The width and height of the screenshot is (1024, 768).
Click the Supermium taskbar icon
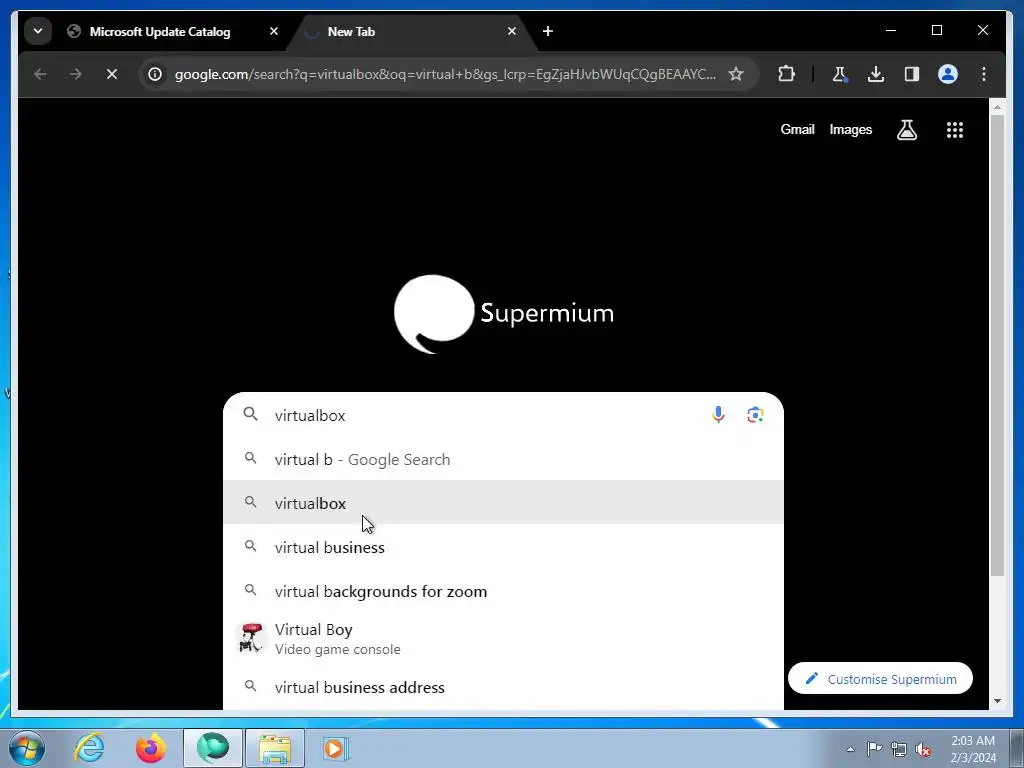213,748
